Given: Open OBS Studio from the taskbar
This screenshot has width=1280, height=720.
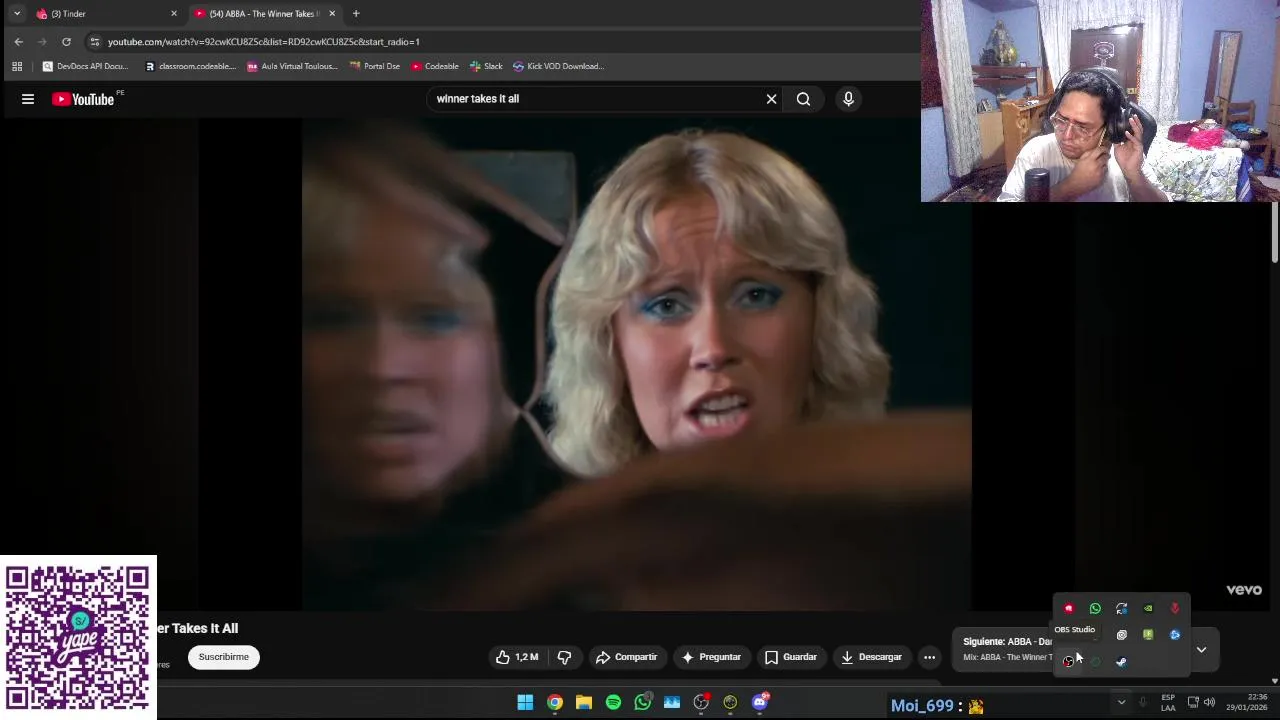Looking at the screenshot, I should pos(701,702).
